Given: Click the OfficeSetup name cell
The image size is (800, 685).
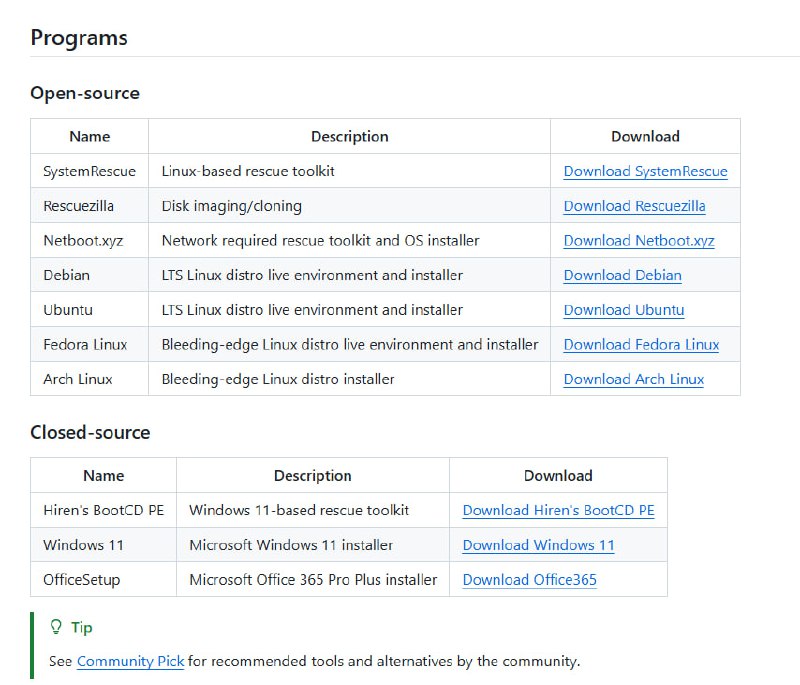Looking at the screenshot, I should click(x=84, y=580).
